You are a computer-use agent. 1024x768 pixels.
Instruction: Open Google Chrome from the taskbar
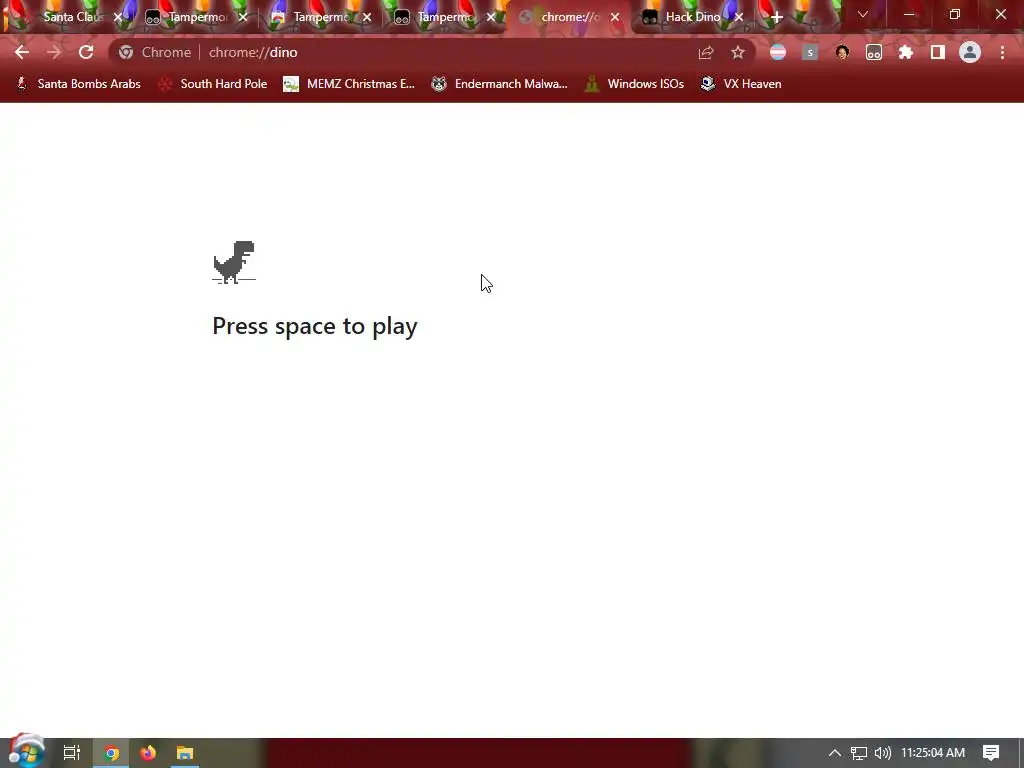[x=111, y=753]
